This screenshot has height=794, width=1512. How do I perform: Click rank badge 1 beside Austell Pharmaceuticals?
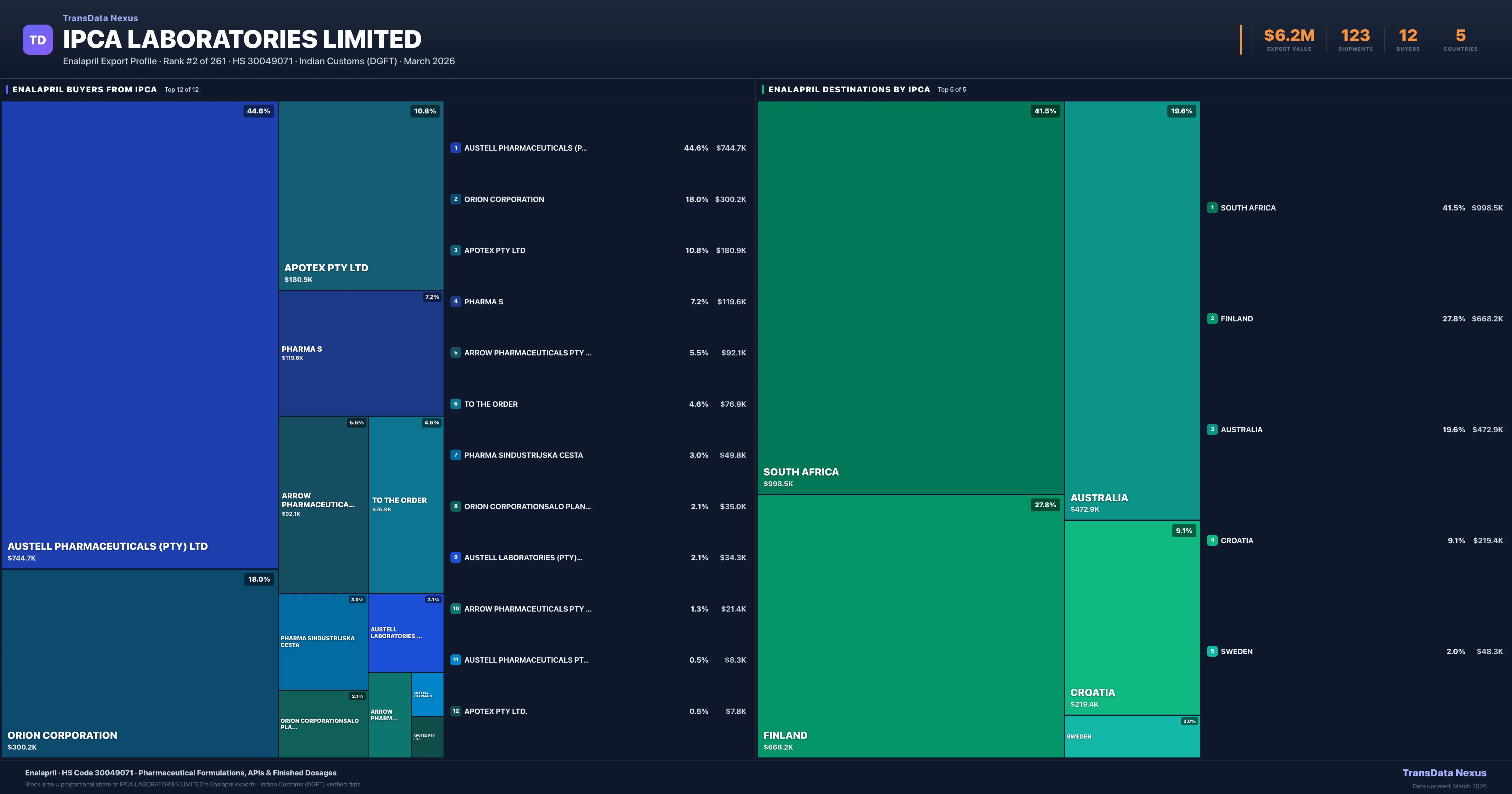click(455, 148)
